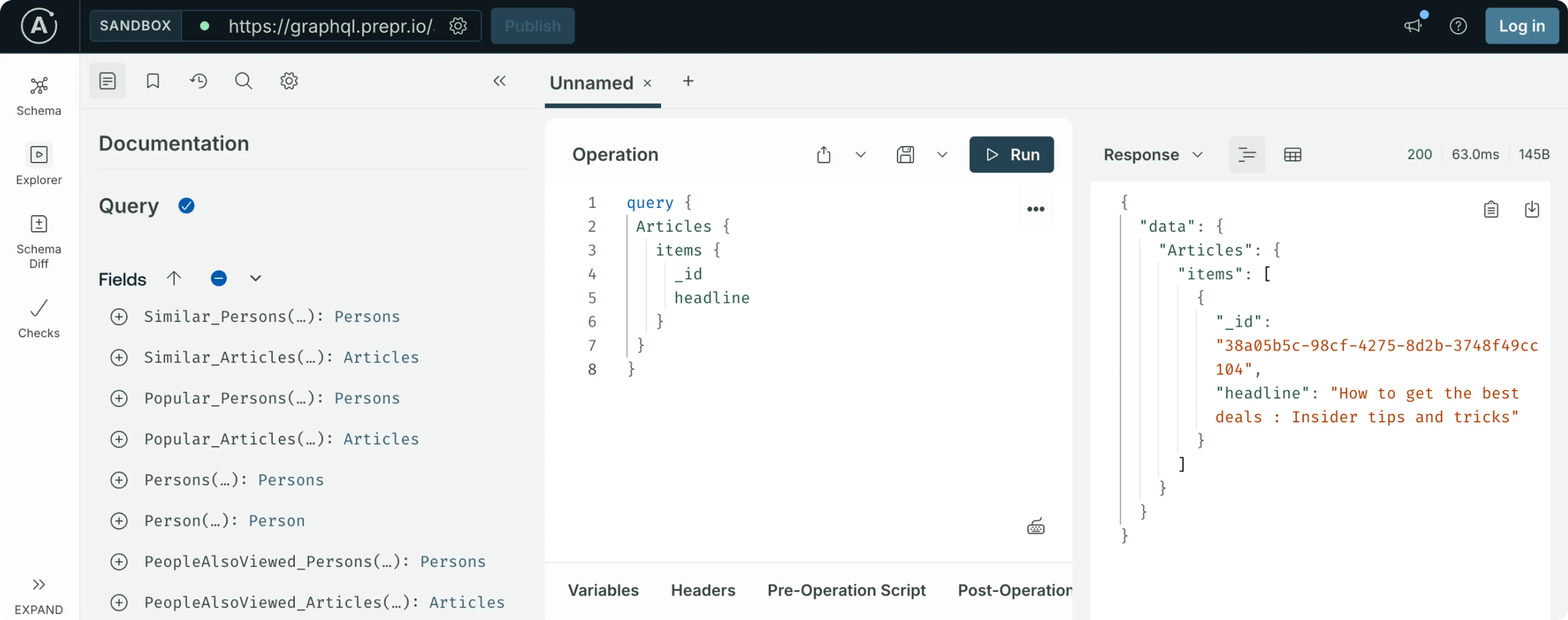Open the save operation dropdown arrow

point(942,154)
